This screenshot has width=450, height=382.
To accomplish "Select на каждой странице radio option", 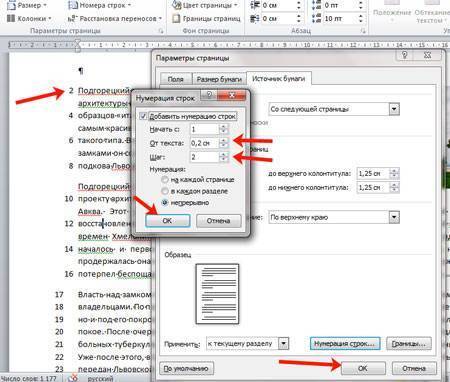I will [165, 180].
